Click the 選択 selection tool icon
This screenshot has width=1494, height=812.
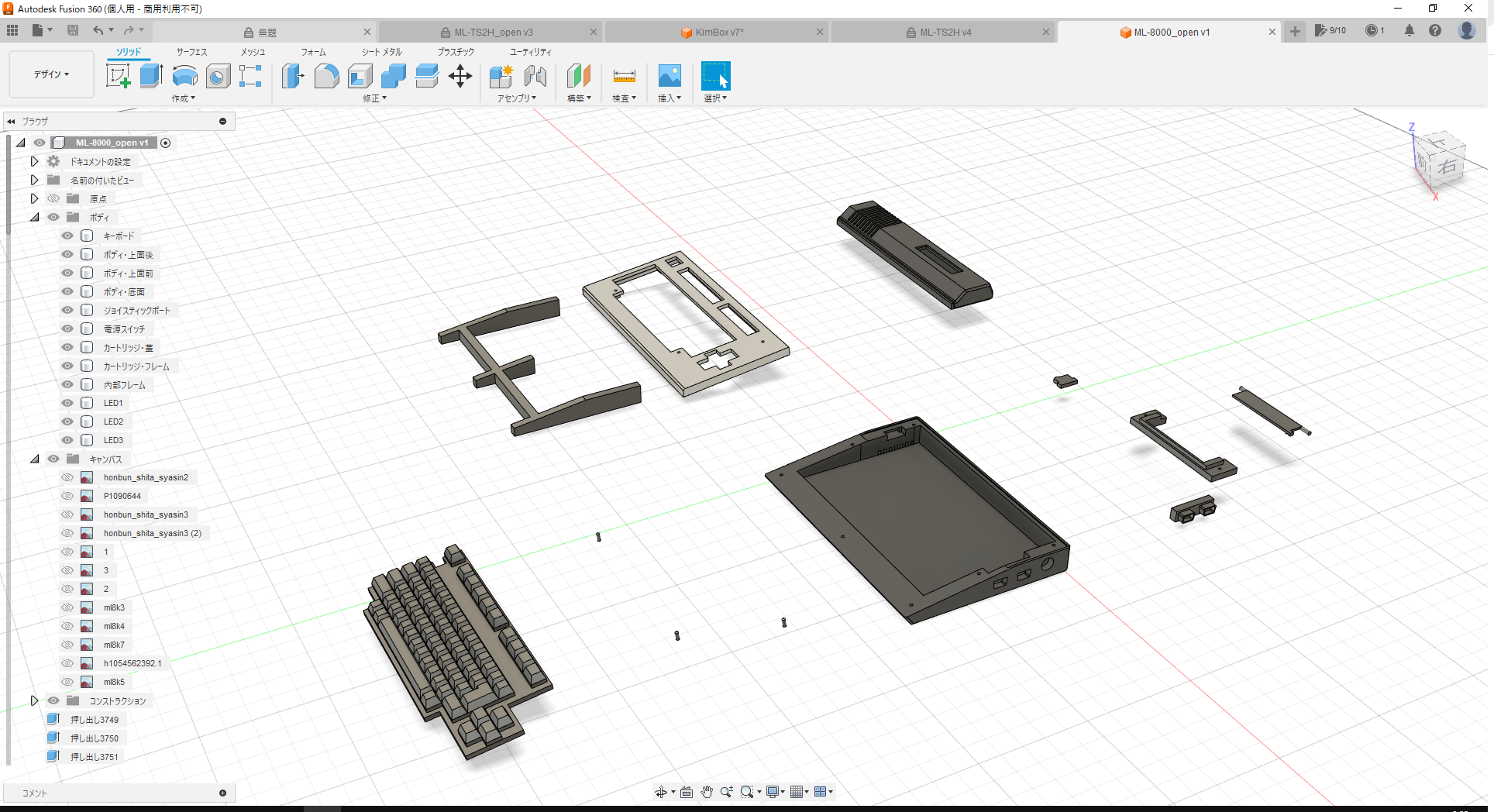point(715,76)
